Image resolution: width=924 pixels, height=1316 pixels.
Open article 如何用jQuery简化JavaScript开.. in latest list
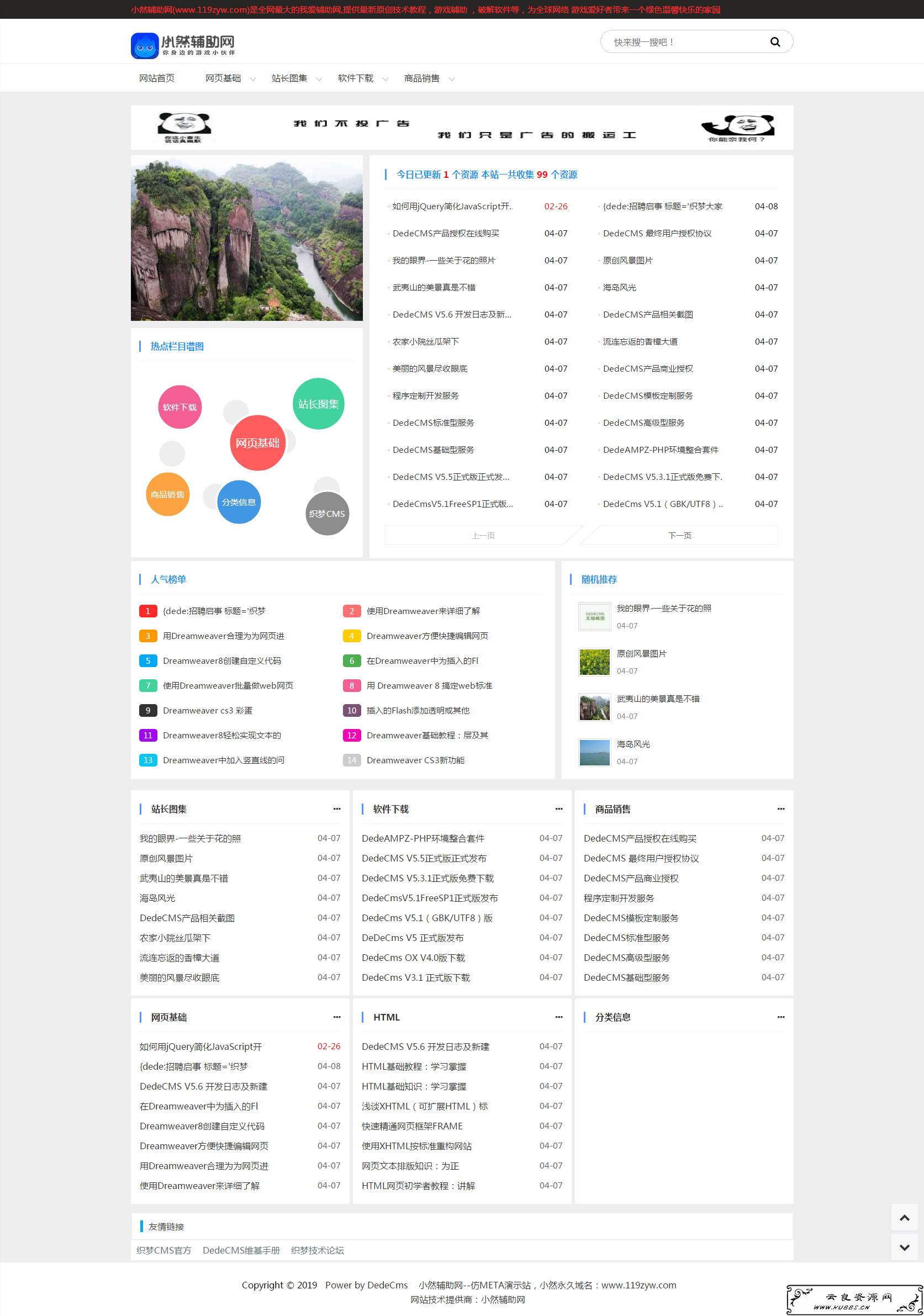coord(453,207)
